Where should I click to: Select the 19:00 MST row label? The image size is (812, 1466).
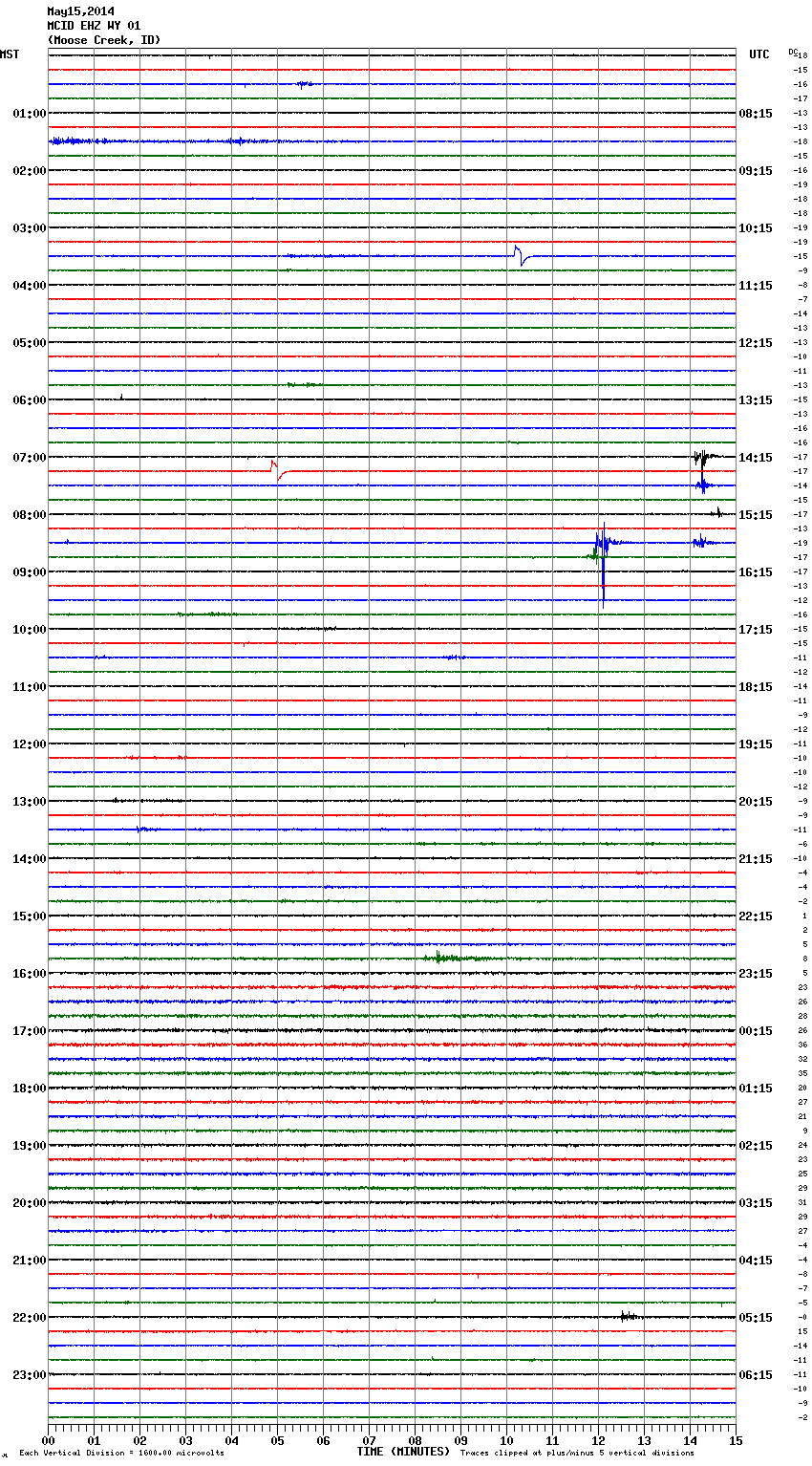pos(30,1146)
